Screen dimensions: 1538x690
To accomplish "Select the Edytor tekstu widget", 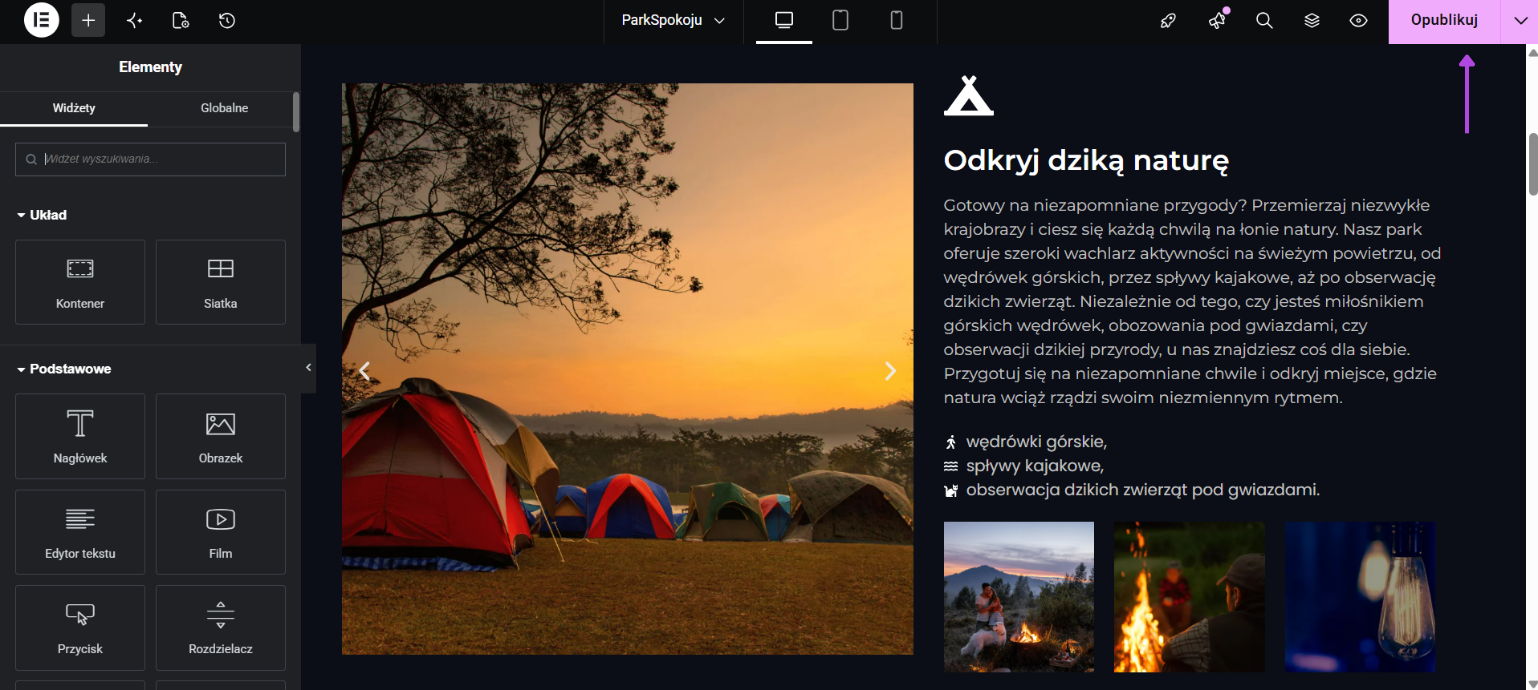I will [x=80, y=532].
